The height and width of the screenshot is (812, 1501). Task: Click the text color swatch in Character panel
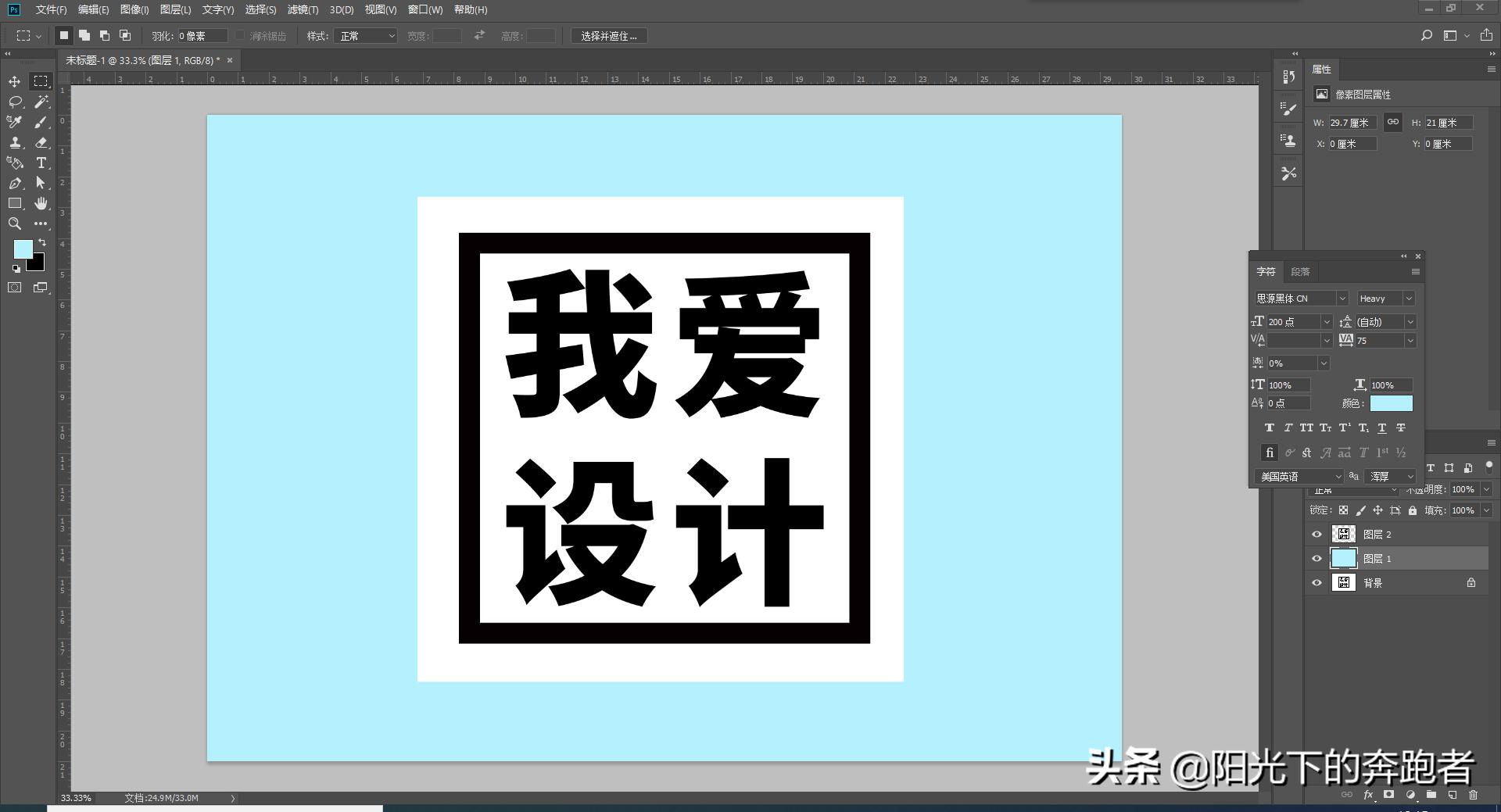click(1392, 402)
